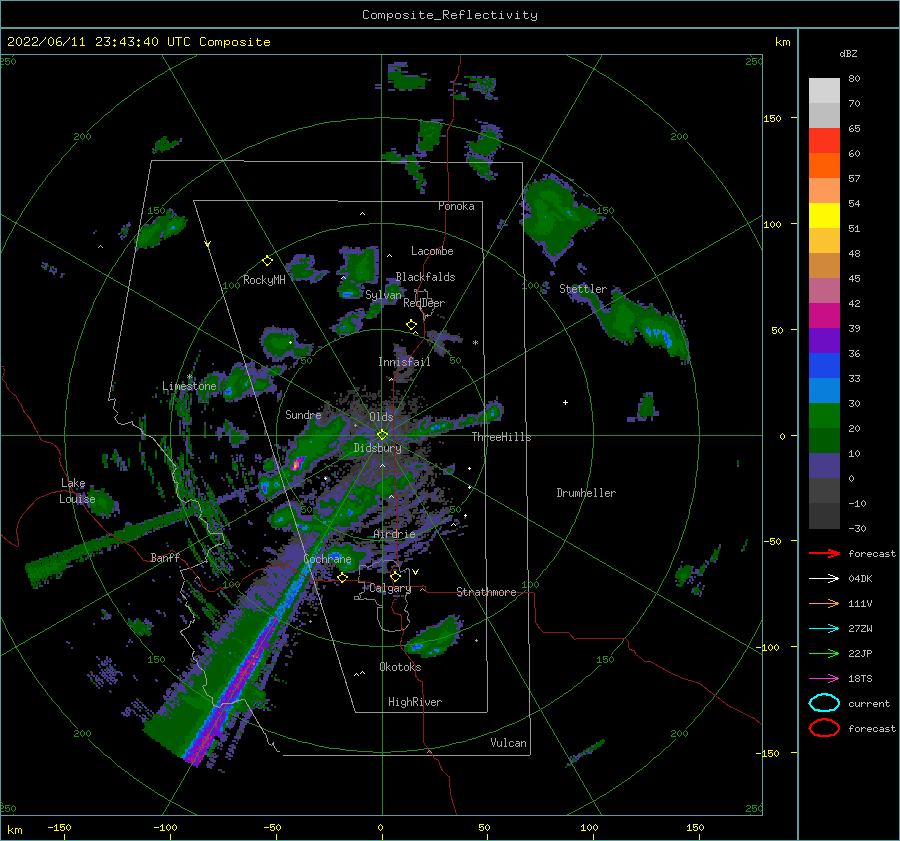Select the Airdrie label
Viewport: 900px width, 841px height.
(x=394, y=534)
